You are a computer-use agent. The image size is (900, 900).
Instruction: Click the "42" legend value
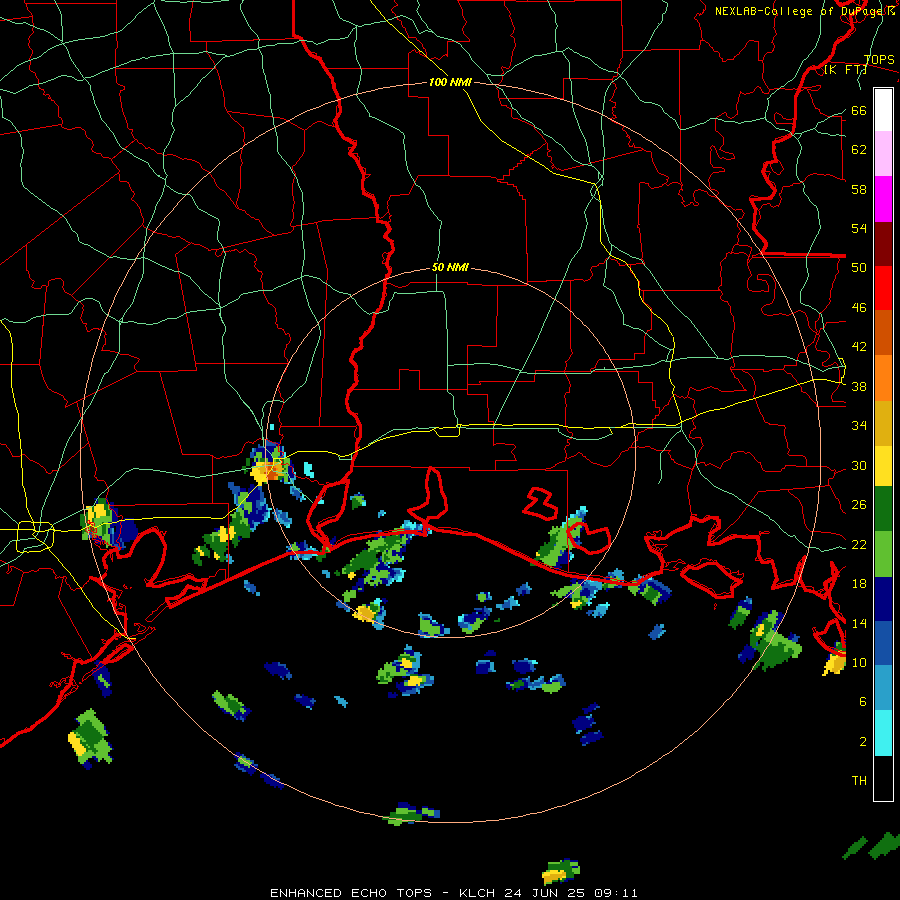point(859,347)
